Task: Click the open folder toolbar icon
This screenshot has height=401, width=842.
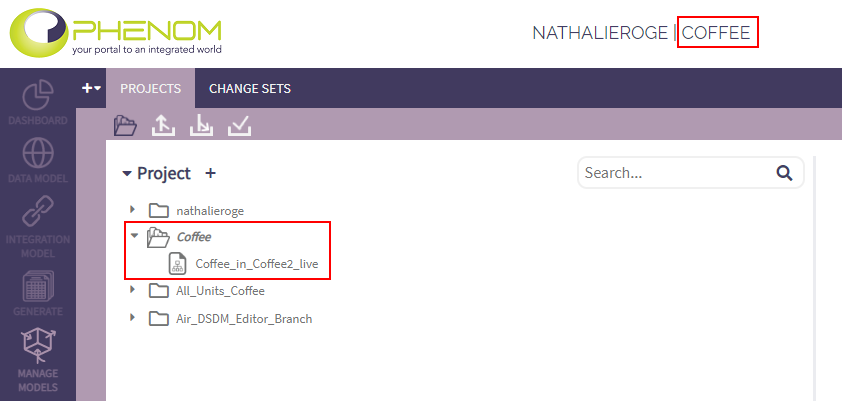Action: pyautogui.click(x=125, y=125)
